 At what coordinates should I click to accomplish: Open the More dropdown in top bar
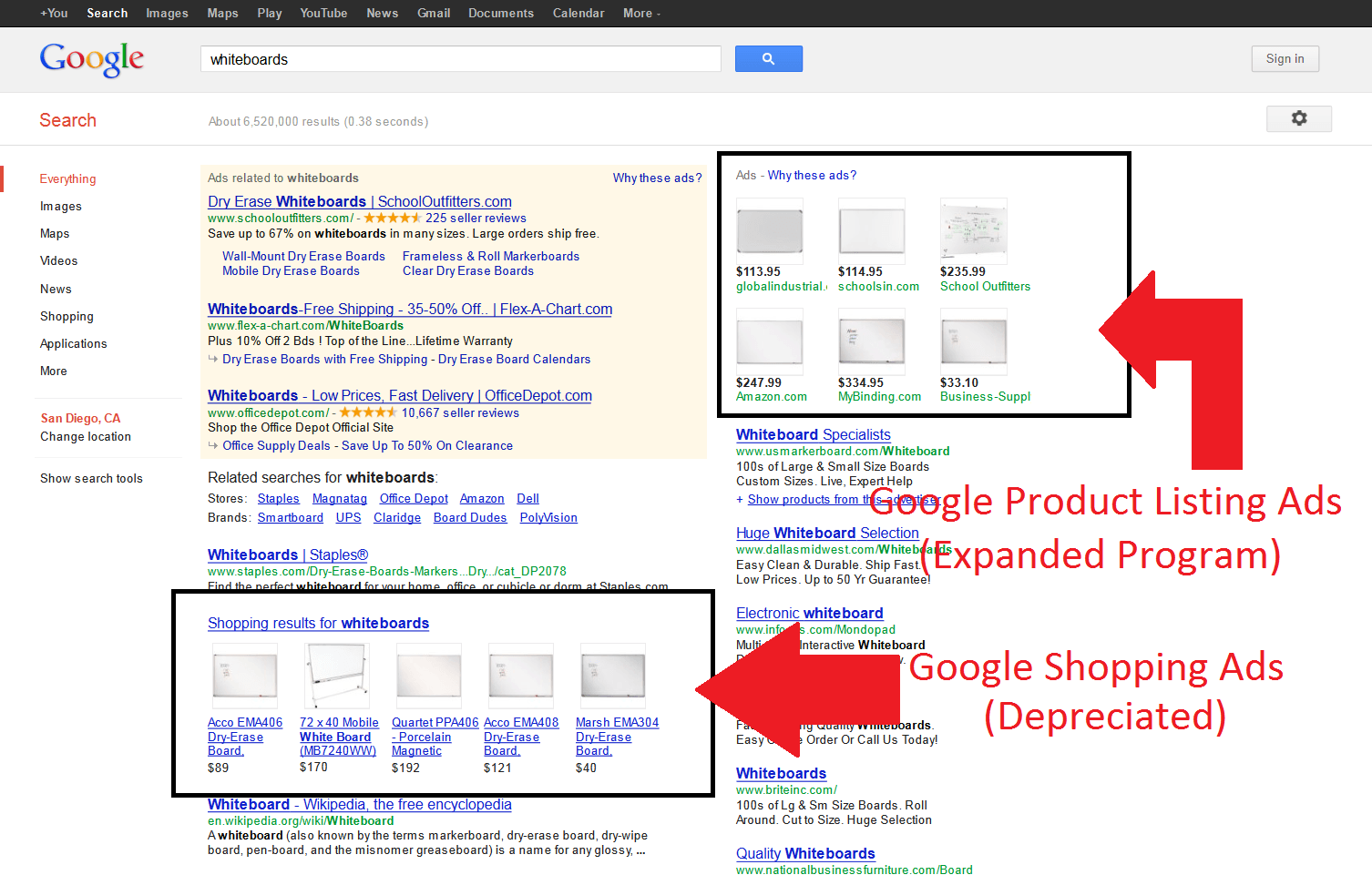[x=641, y=14]
